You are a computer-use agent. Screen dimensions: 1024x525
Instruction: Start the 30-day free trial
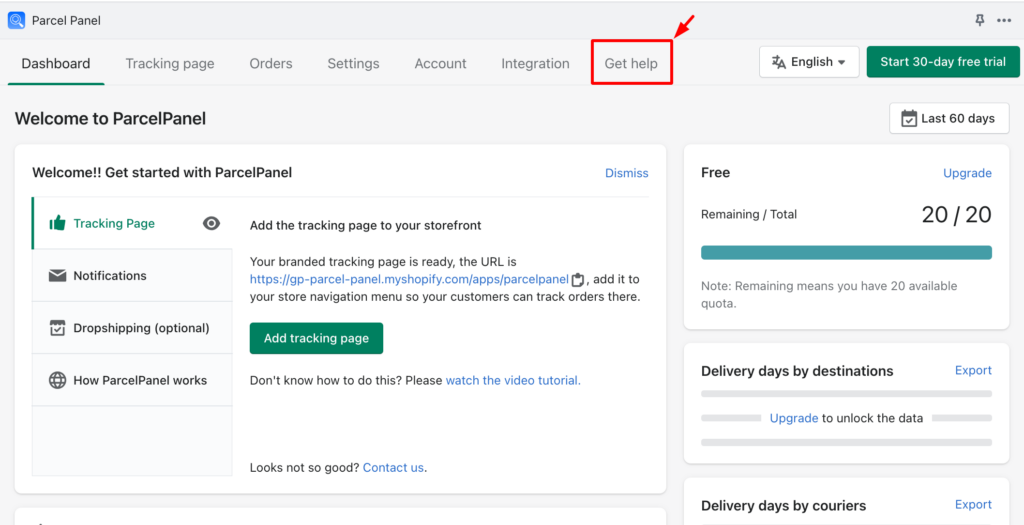tap(943, 62)
